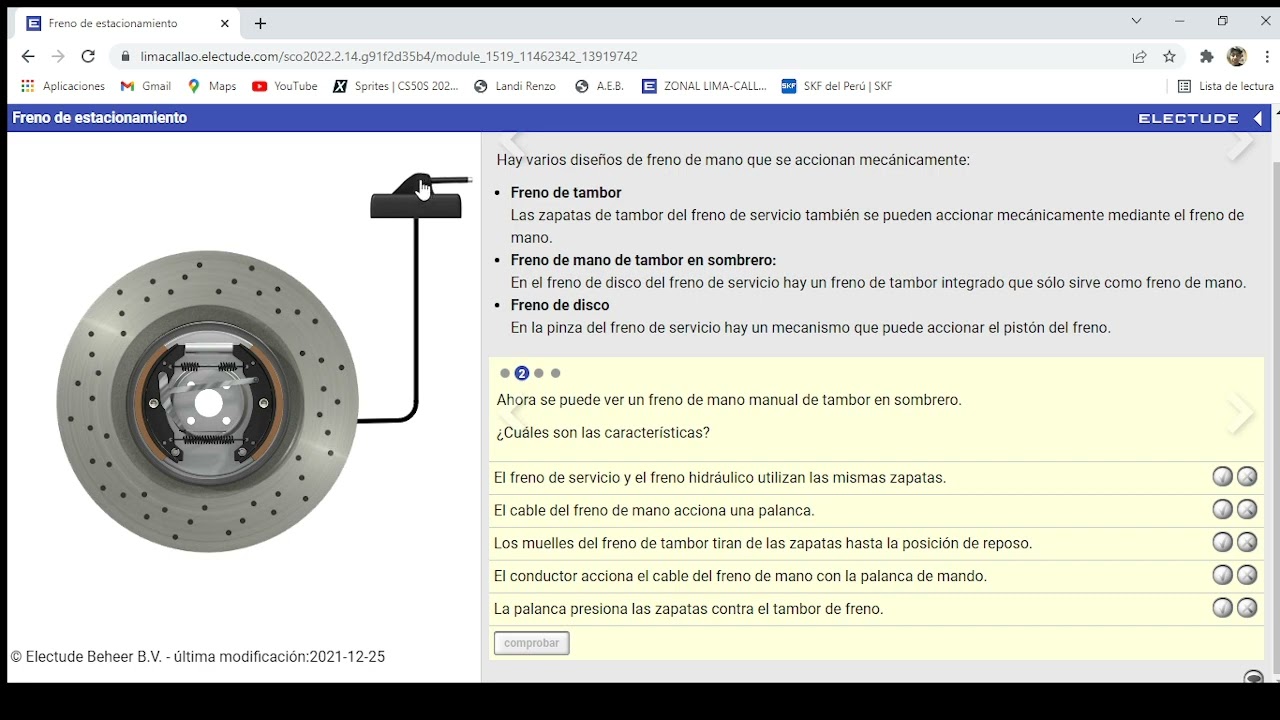Collapse Electude header with triangle arrow
This screenshot has width=1280, height=720.
(1258, 118)
